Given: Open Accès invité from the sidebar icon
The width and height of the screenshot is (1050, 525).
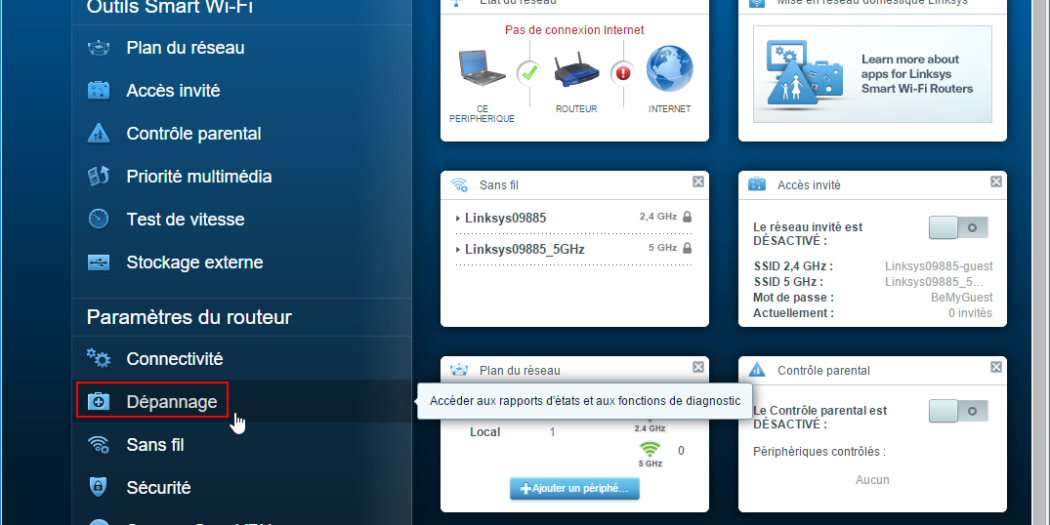Looking at the screenshot, I should [x=99, y=91].
